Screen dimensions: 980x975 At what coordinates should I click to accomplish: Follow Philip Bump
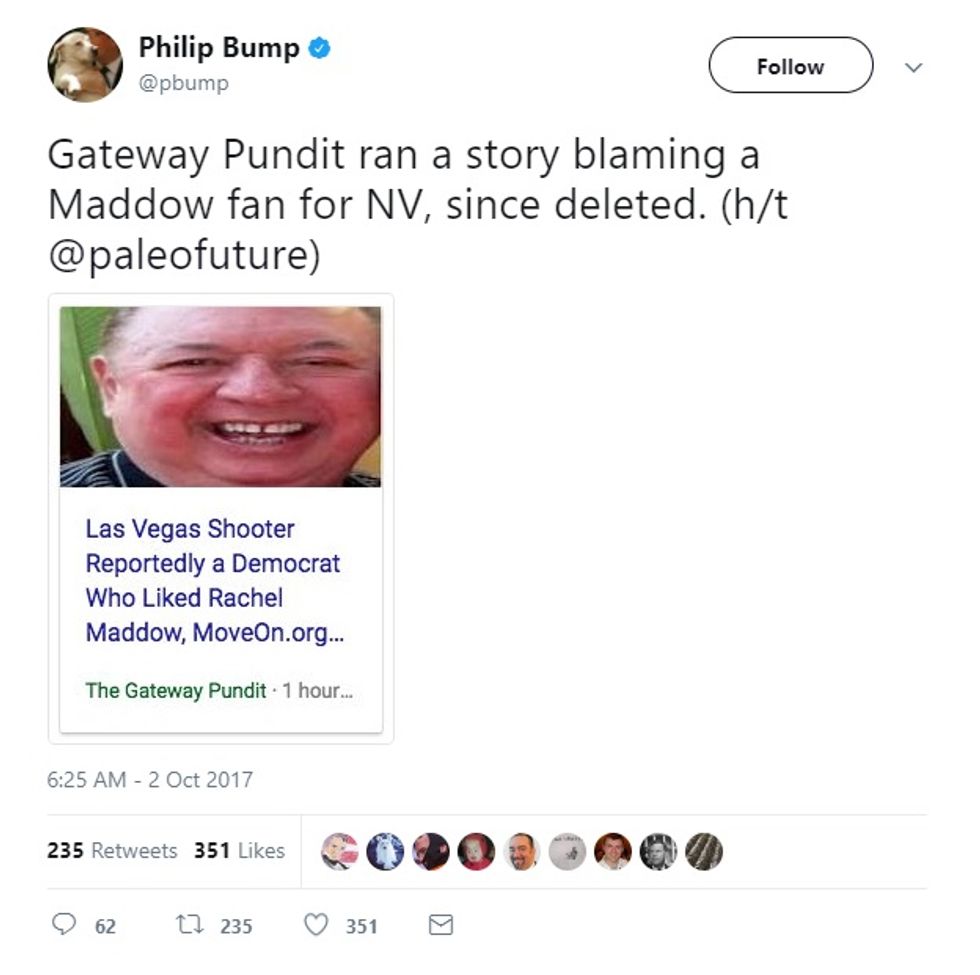click(x=791, y=65)
